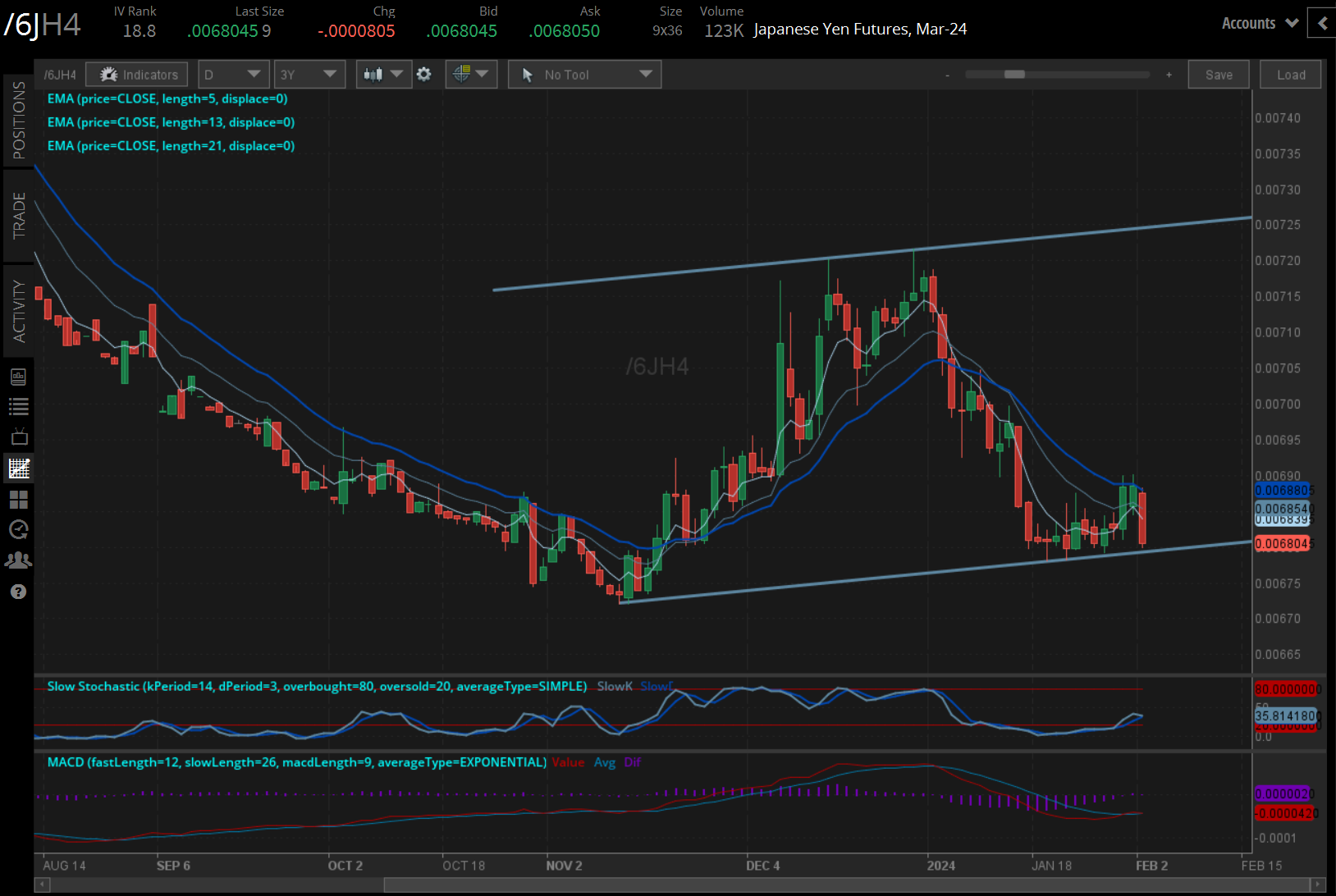Screen dimensions: 1336x896
Task: Expand the 3Y time range dropdown
Action: click(309, 74)
